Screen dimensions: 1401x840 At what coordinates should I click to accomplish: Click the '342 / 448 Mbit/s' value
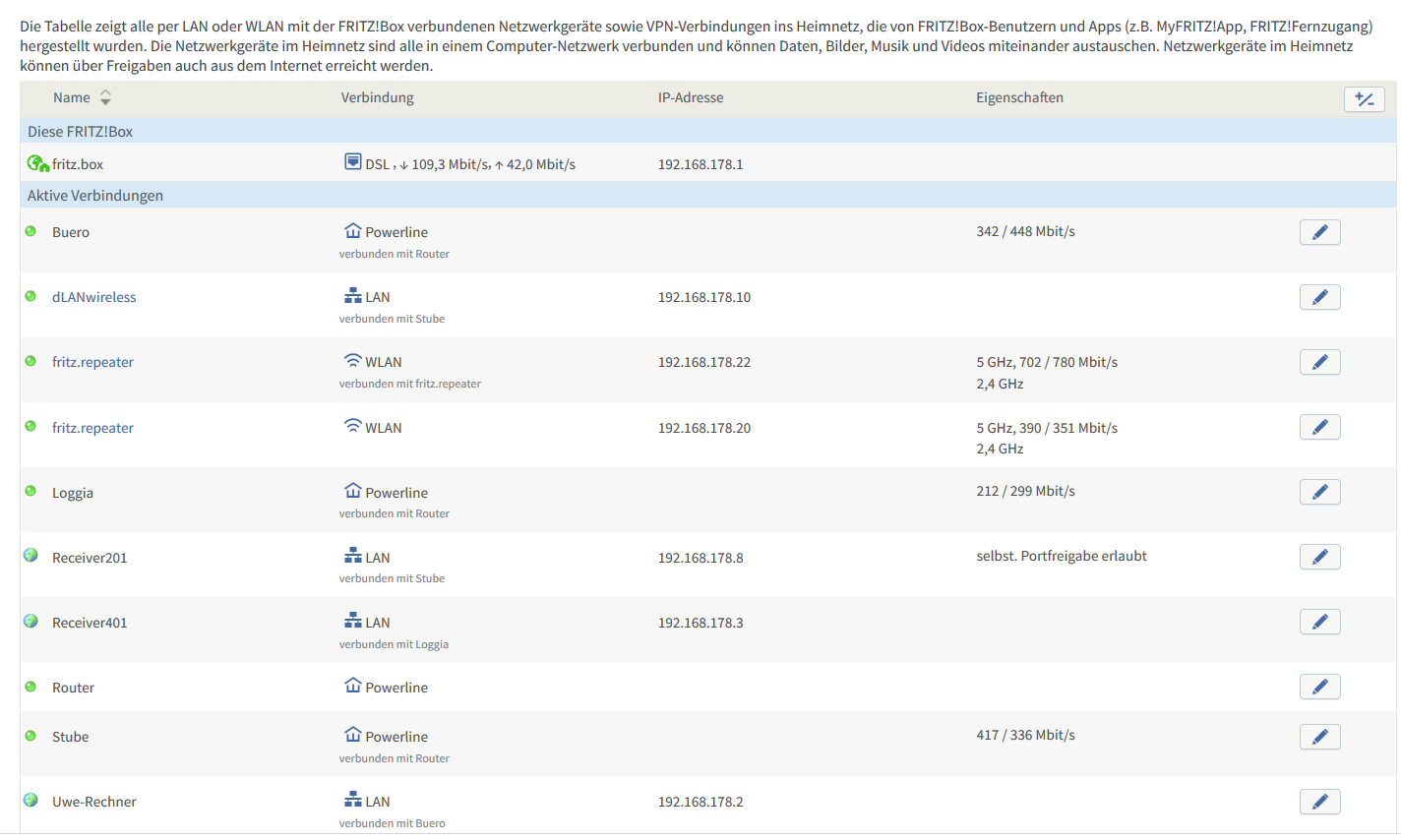[1025, 231]
